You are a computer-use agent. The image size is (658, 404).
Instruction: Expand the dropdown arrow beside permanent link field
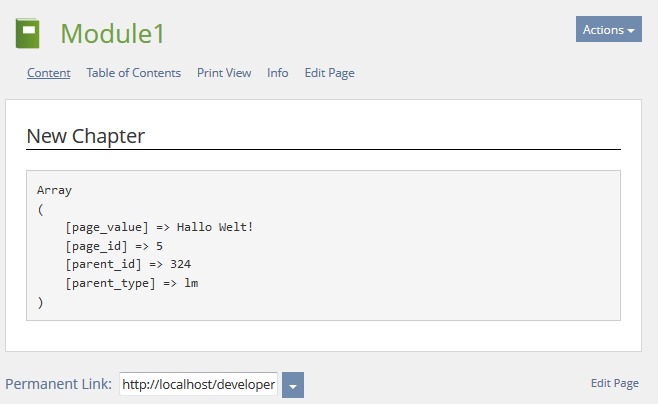coord(293,385)
